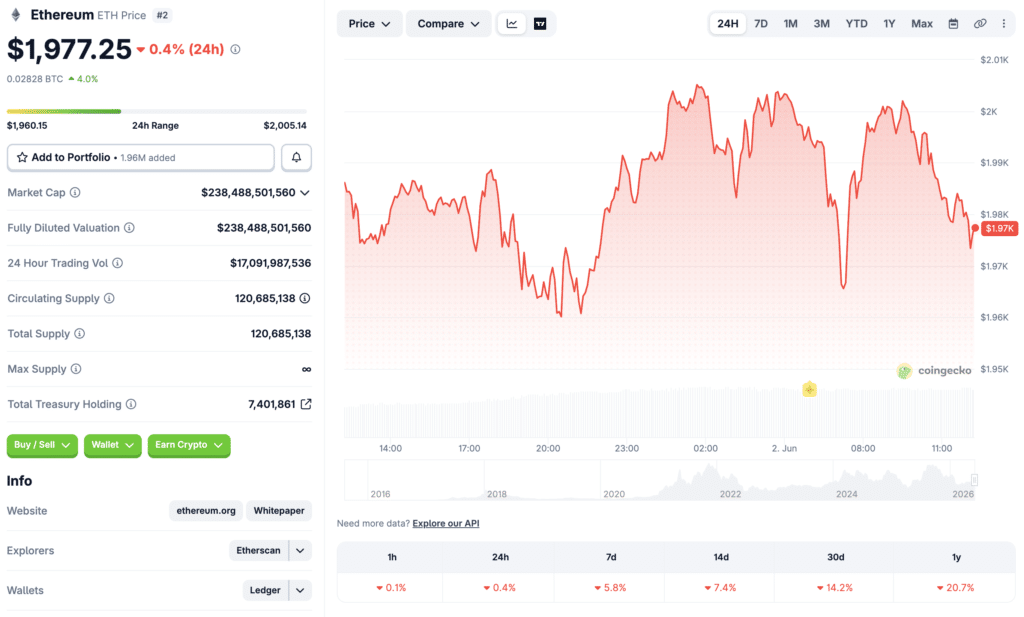Open the calendar date range icon
Screen dimensions: 1024x617
(x=953, y=24)
